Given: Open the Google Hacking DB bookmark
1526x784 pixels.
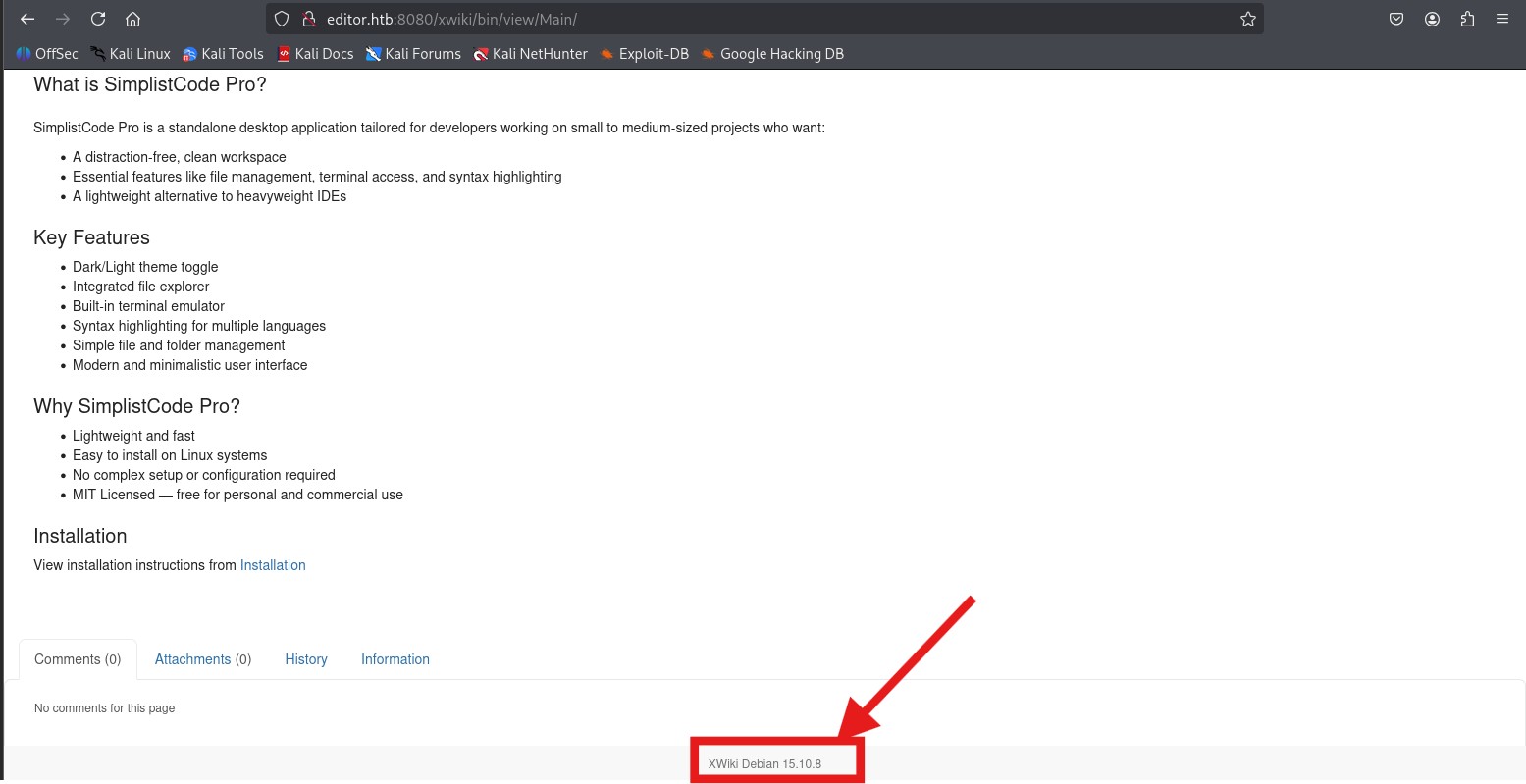Looking at the screenshot, I should (772, 54).
